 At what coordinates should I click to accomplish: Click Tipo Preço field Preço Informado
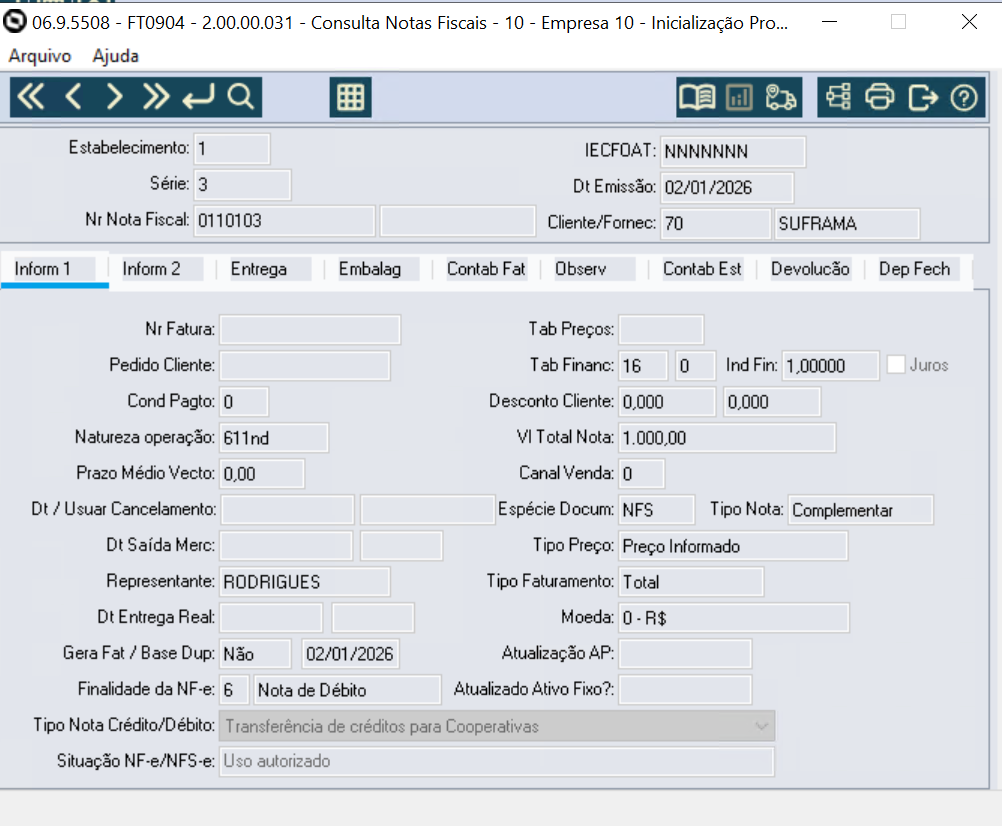(x=733, y=546)
